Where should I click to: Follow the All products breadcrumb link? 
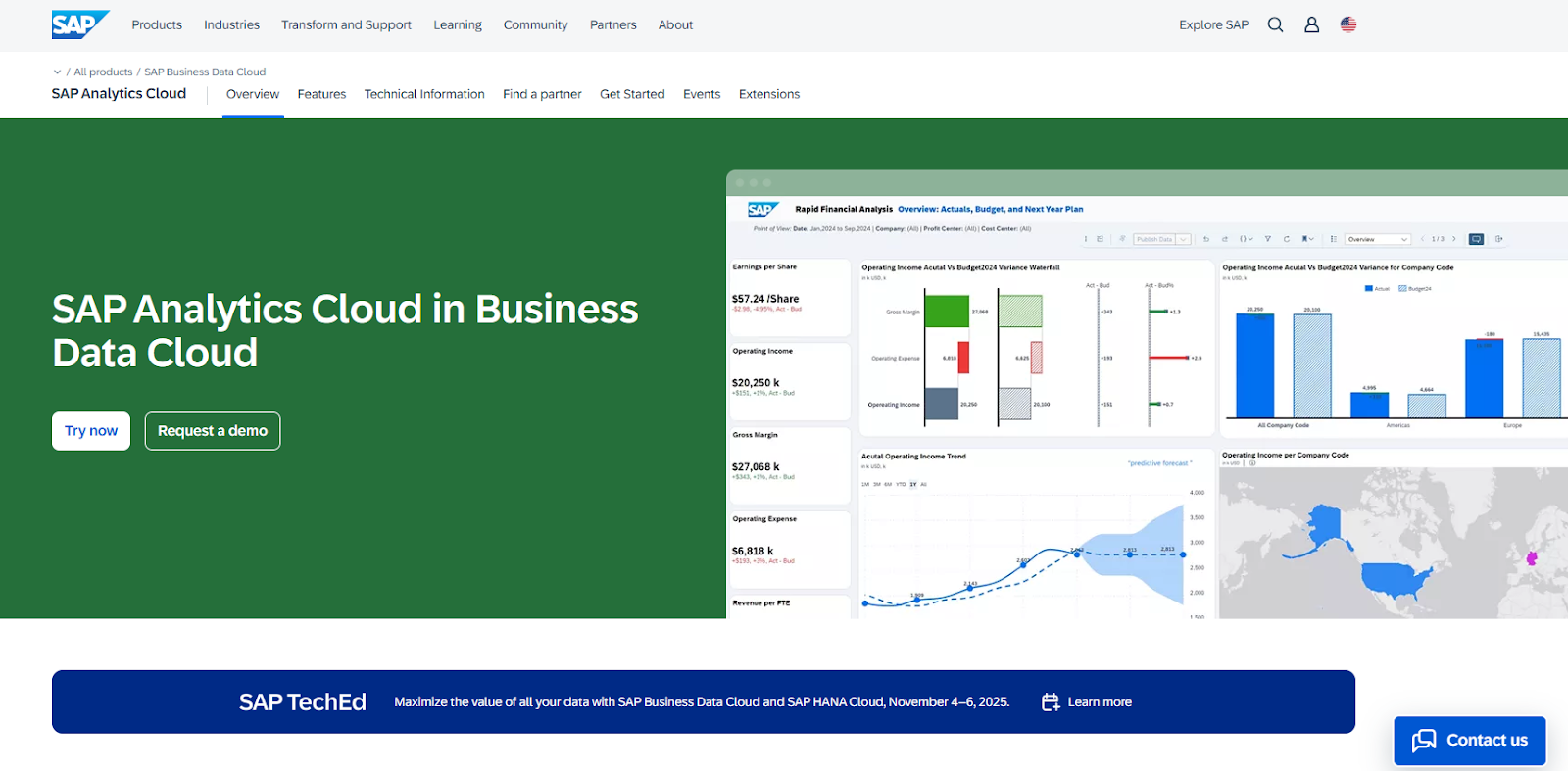coord(103,72)
